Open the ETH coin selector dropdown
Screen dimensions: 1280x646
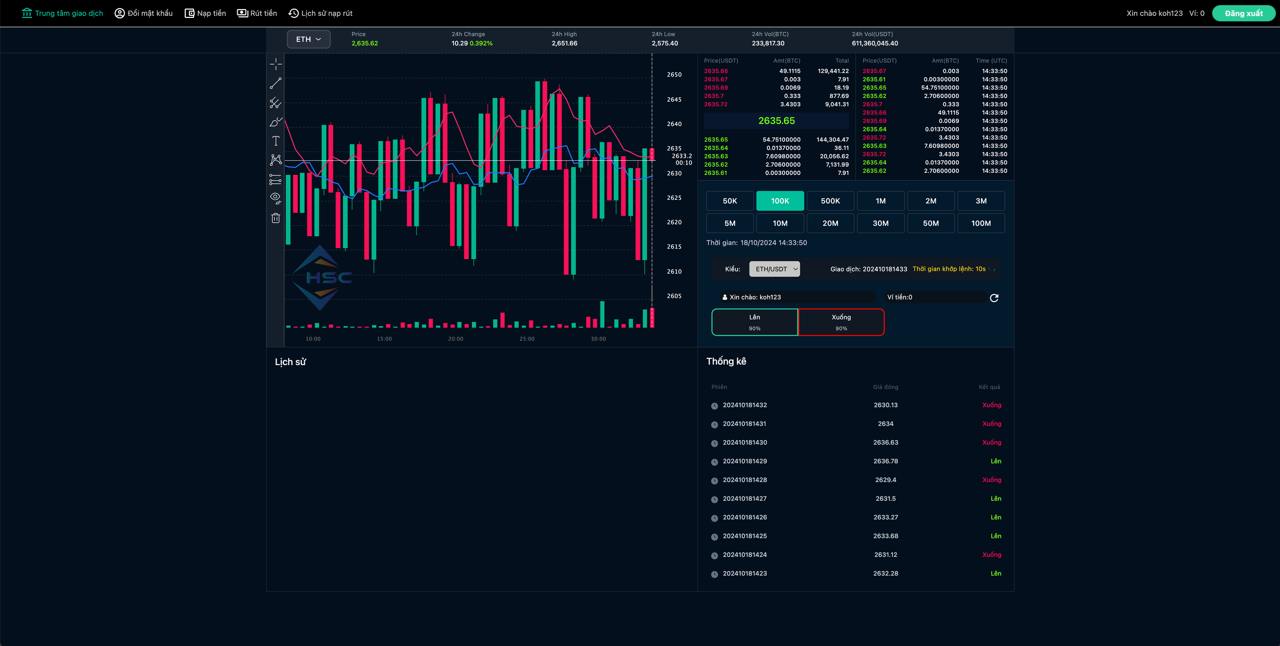point(309,39)
